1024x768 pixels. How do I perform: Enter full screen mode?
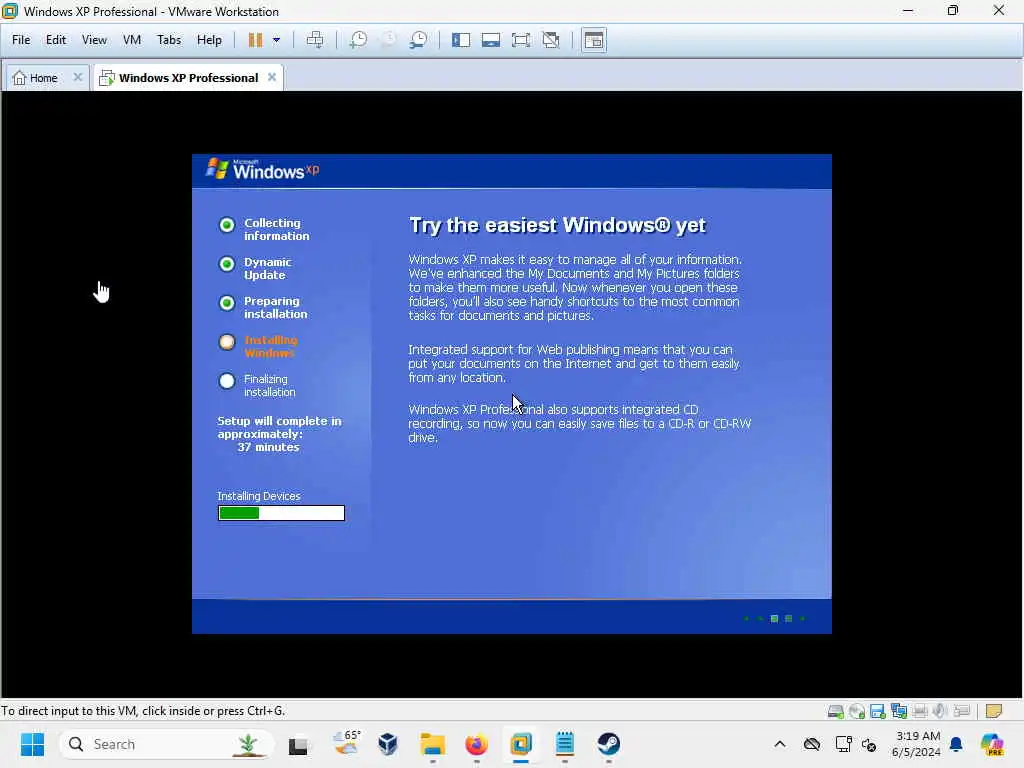tap(521, 40)
